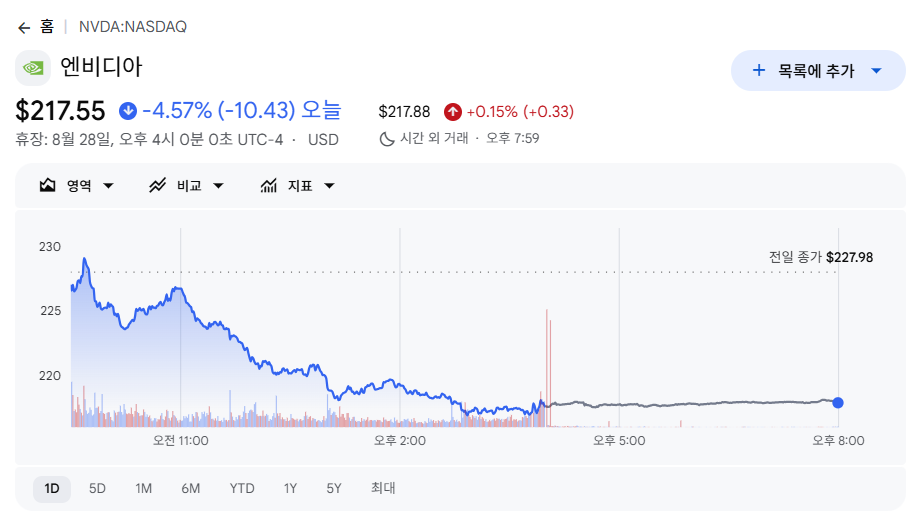The height and width of the screenshot is (525, 924).
Task: Click the 225 y-axis label
Action: click(x=50, y=311)
